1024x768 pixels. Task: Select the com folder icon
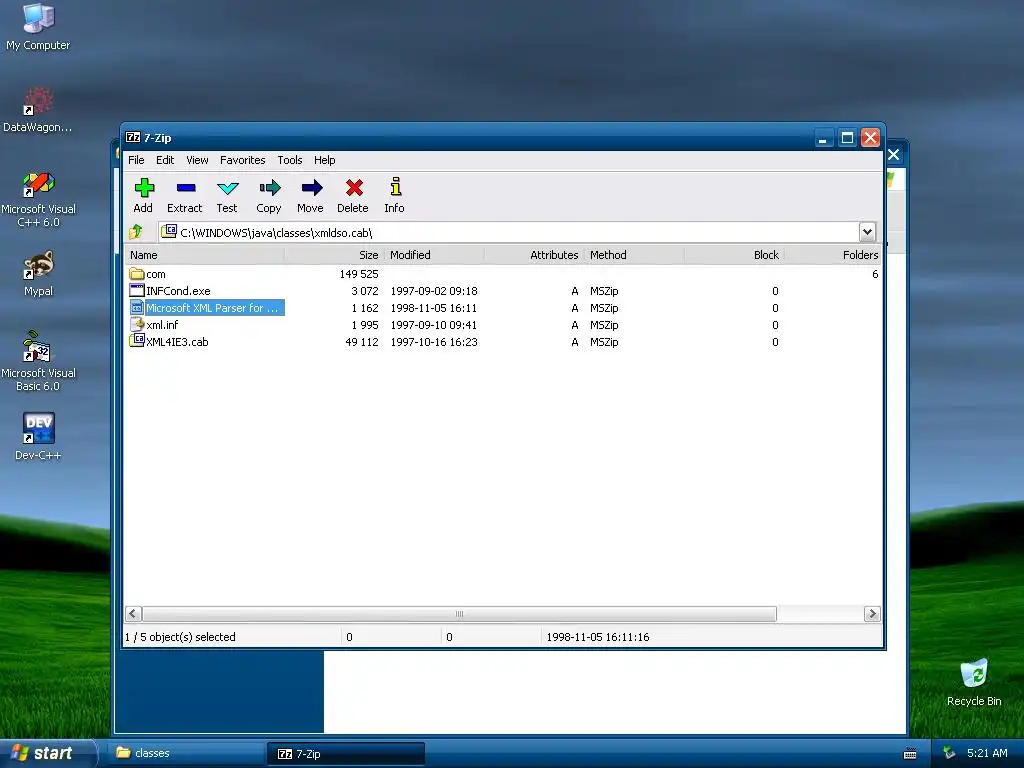[136, 274]
